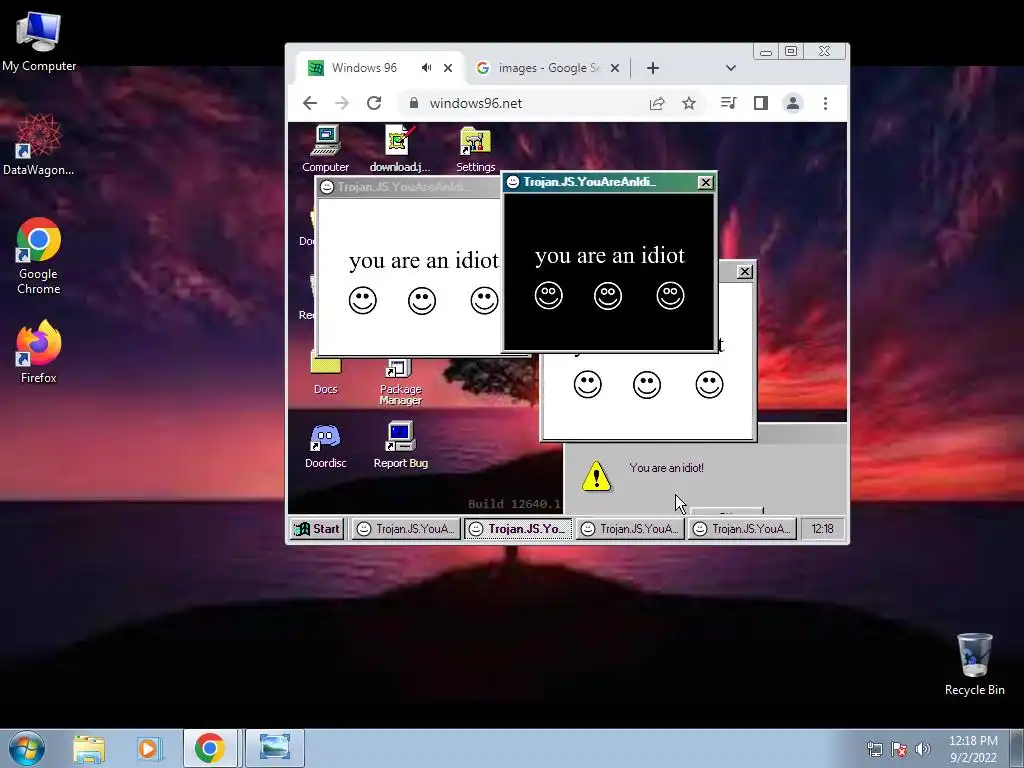Open the Chrome profile avatar
Viewport: 1024px width, 768px height.
pos(793,103)
